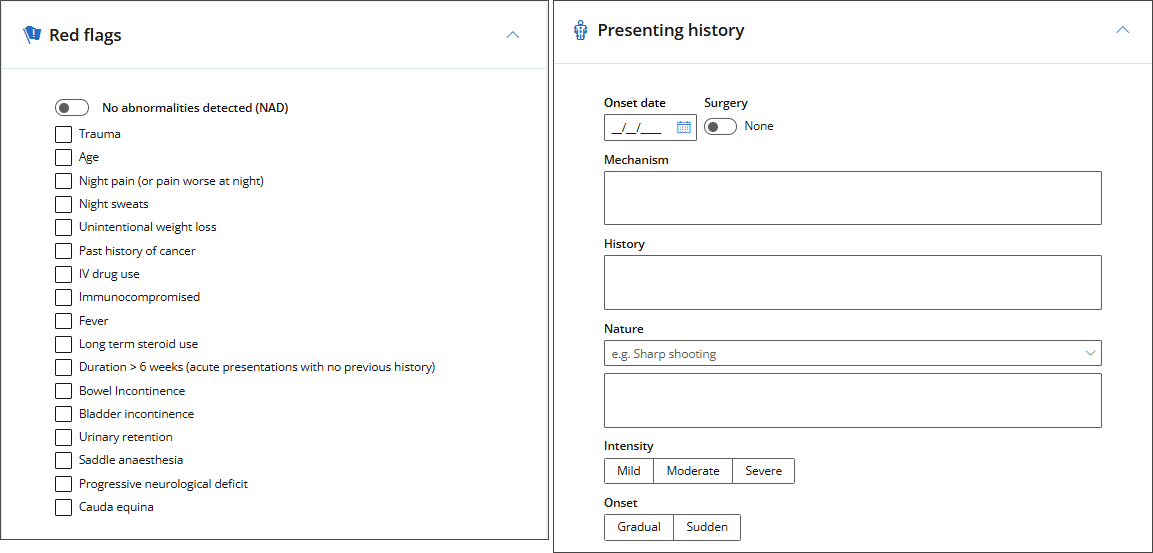Mark Cauda equina as present

coord(63,507)
